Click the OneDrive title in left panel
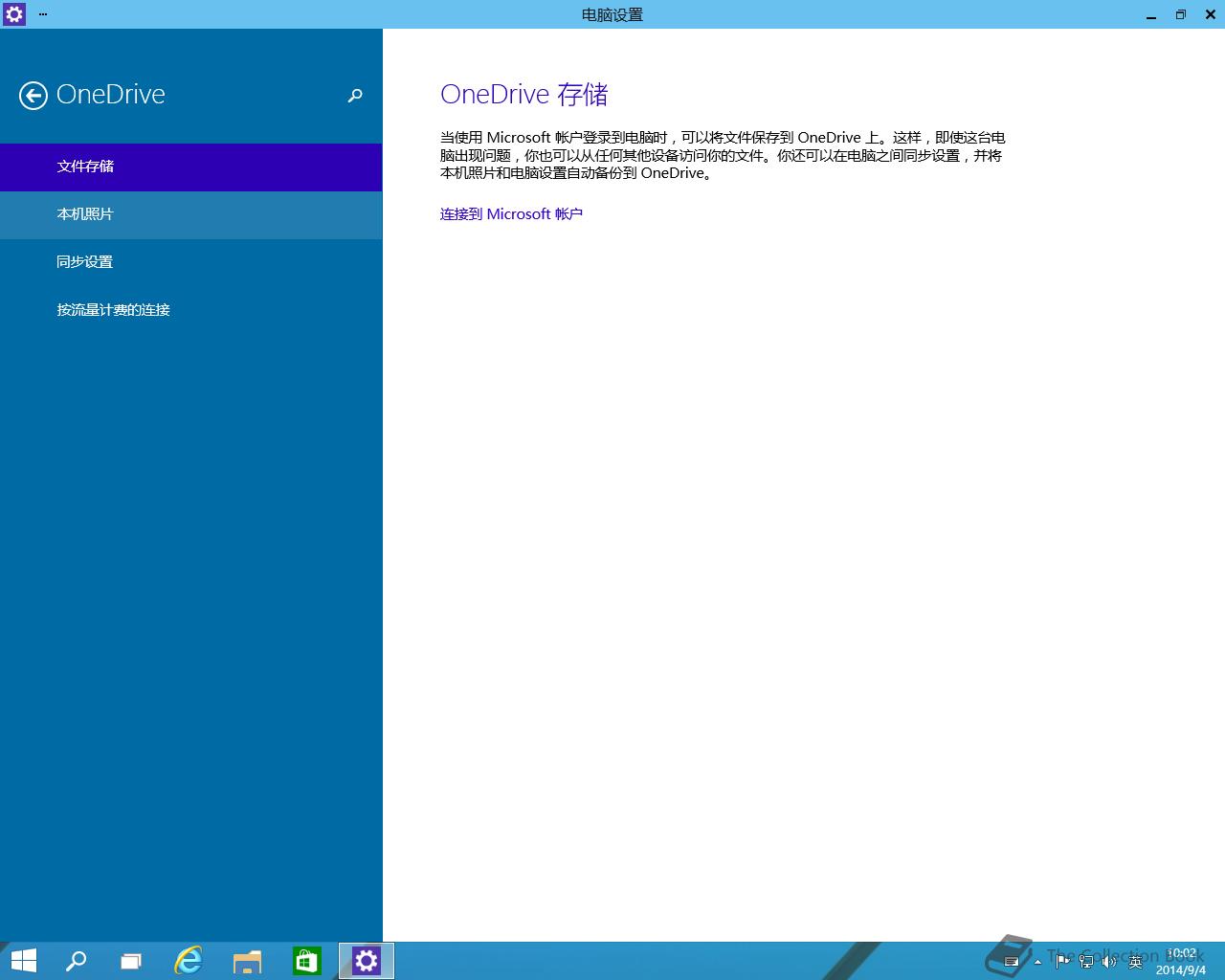Image resolution: width=1225 pixels, height=980 pixels. pos(111,95)
